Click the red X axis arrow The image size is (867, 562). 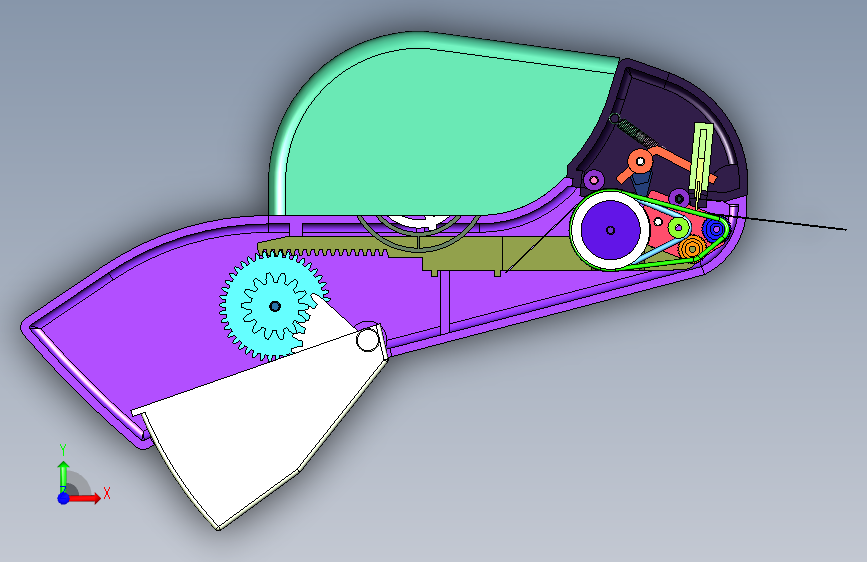pyautogui.click(x=85, y=498)
